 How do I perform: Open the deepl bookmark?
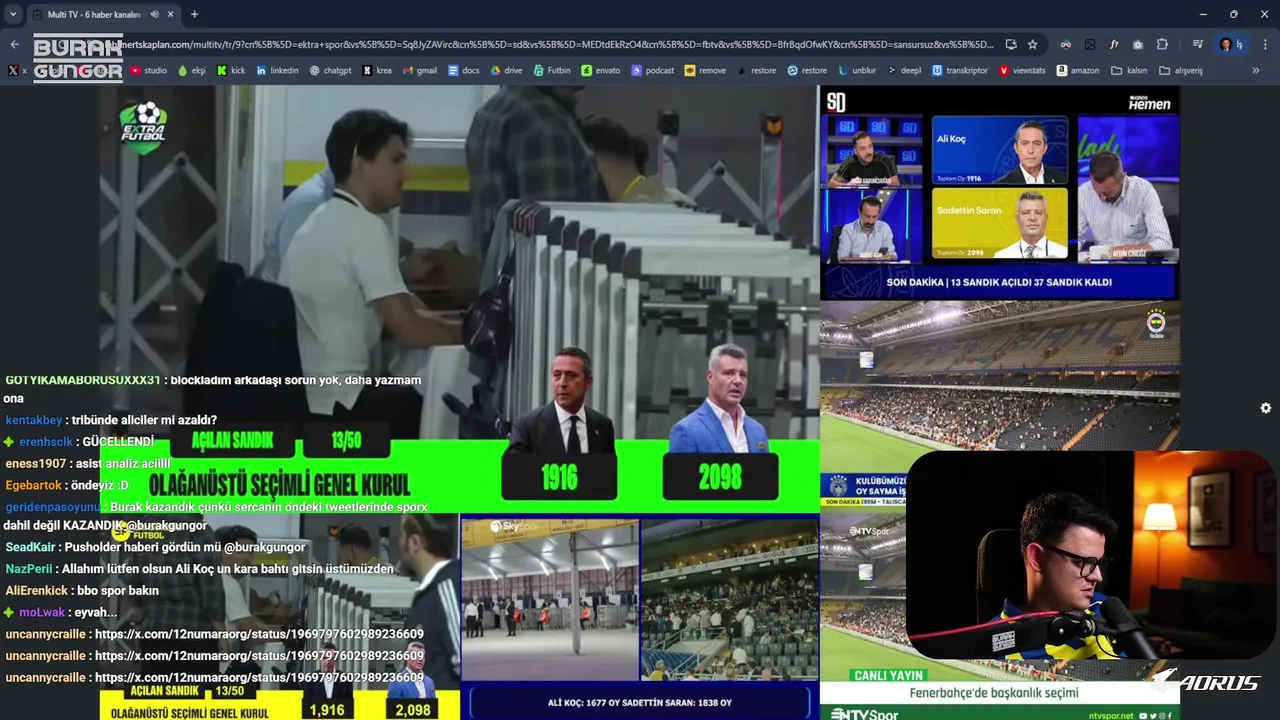click(904, 71)
